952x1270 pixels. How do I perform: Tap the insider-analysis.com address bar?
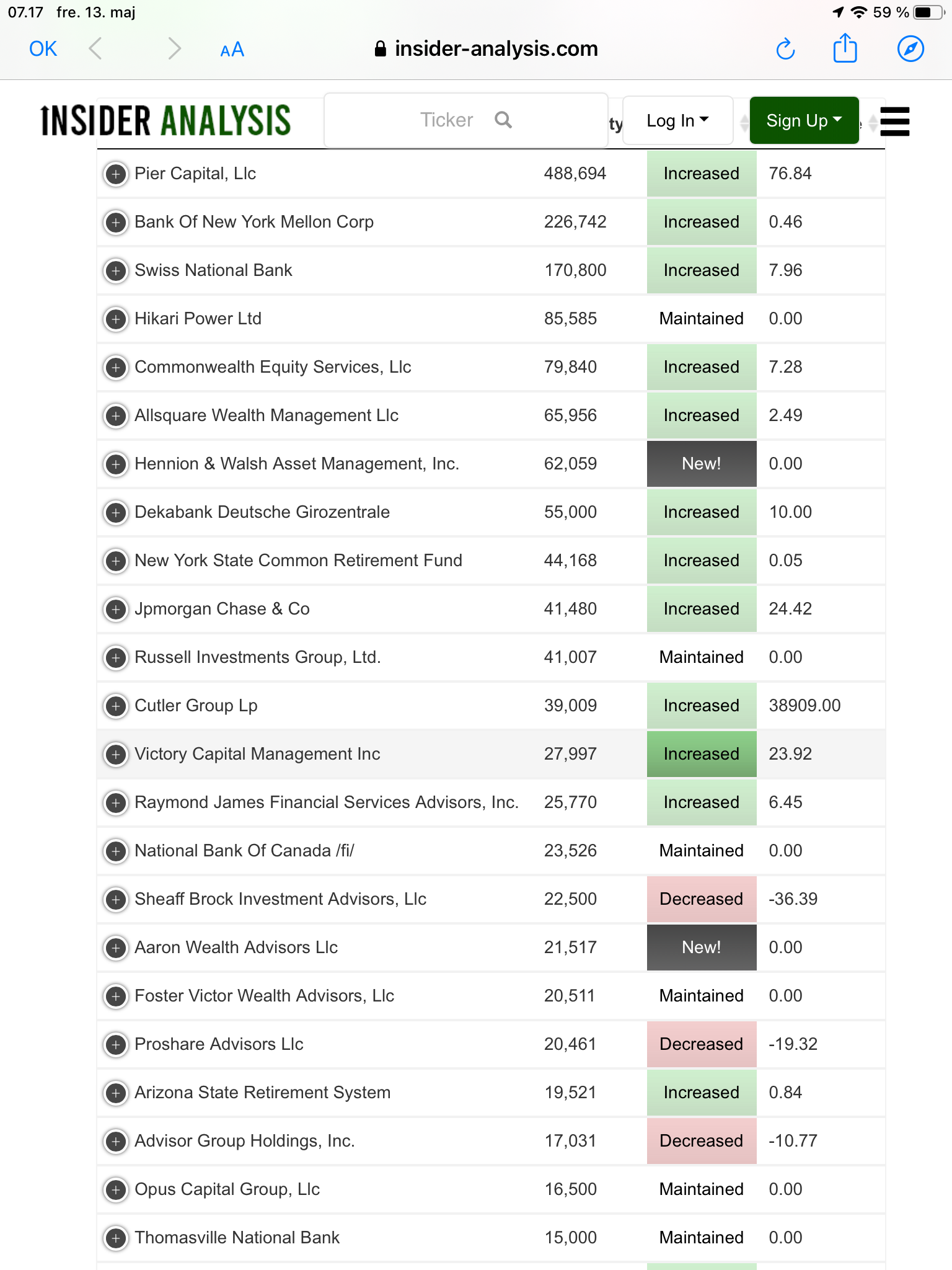(487, 48)
